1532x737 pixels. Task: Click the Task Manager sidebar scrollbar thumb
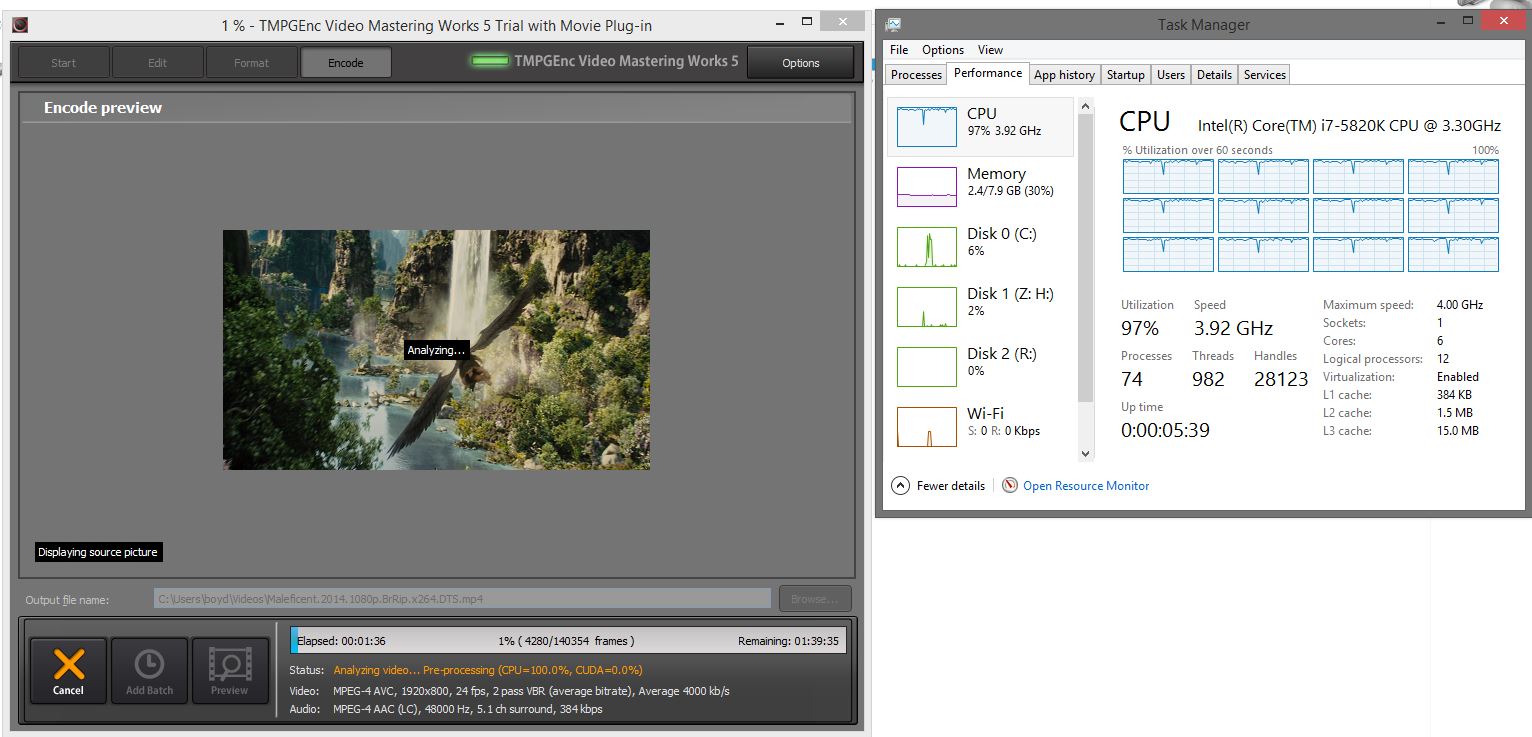pyautogui.click(x=1086, y=258)
